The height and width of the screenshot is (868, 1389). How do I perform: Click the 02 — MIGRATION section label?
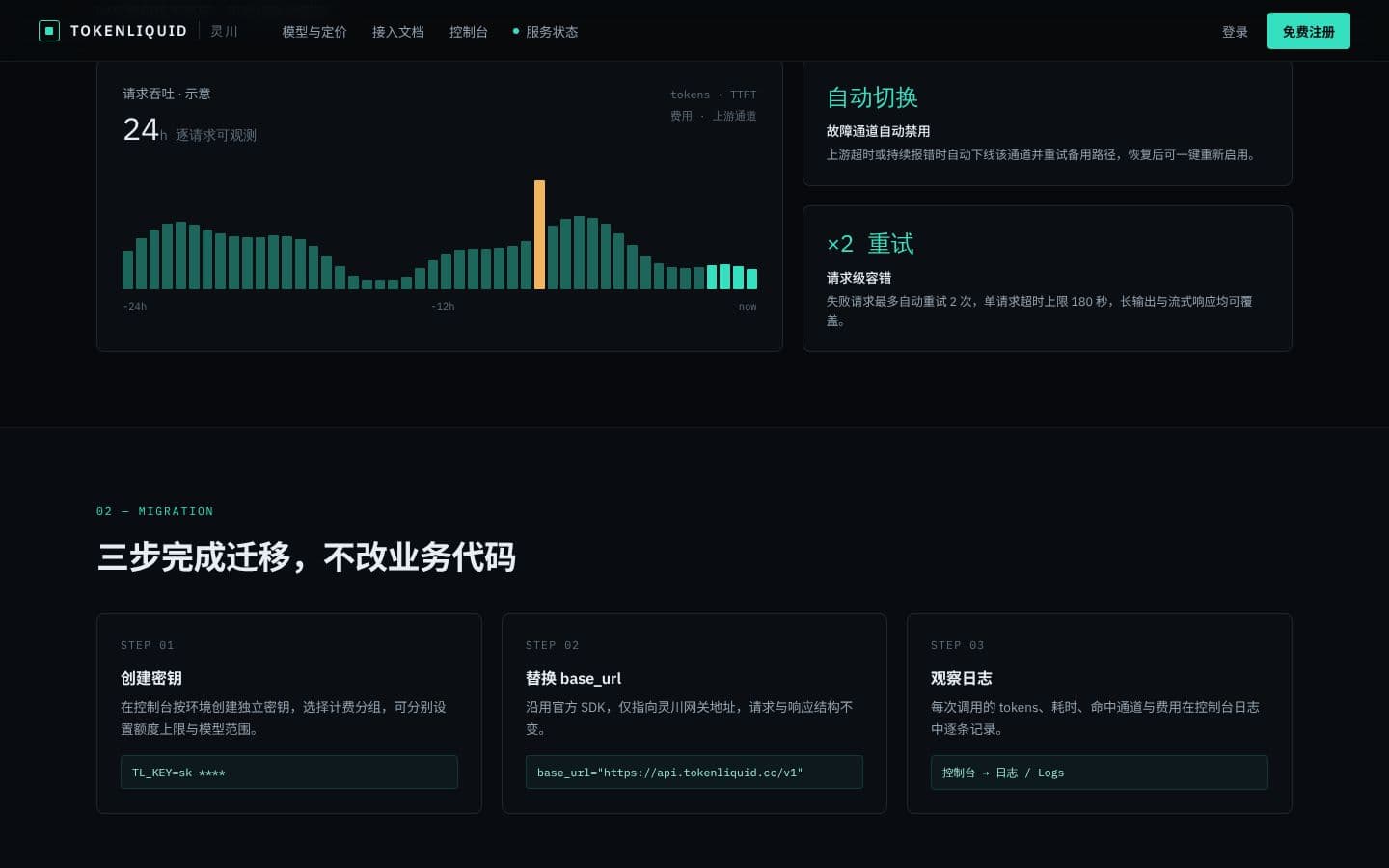coord(155,511)
